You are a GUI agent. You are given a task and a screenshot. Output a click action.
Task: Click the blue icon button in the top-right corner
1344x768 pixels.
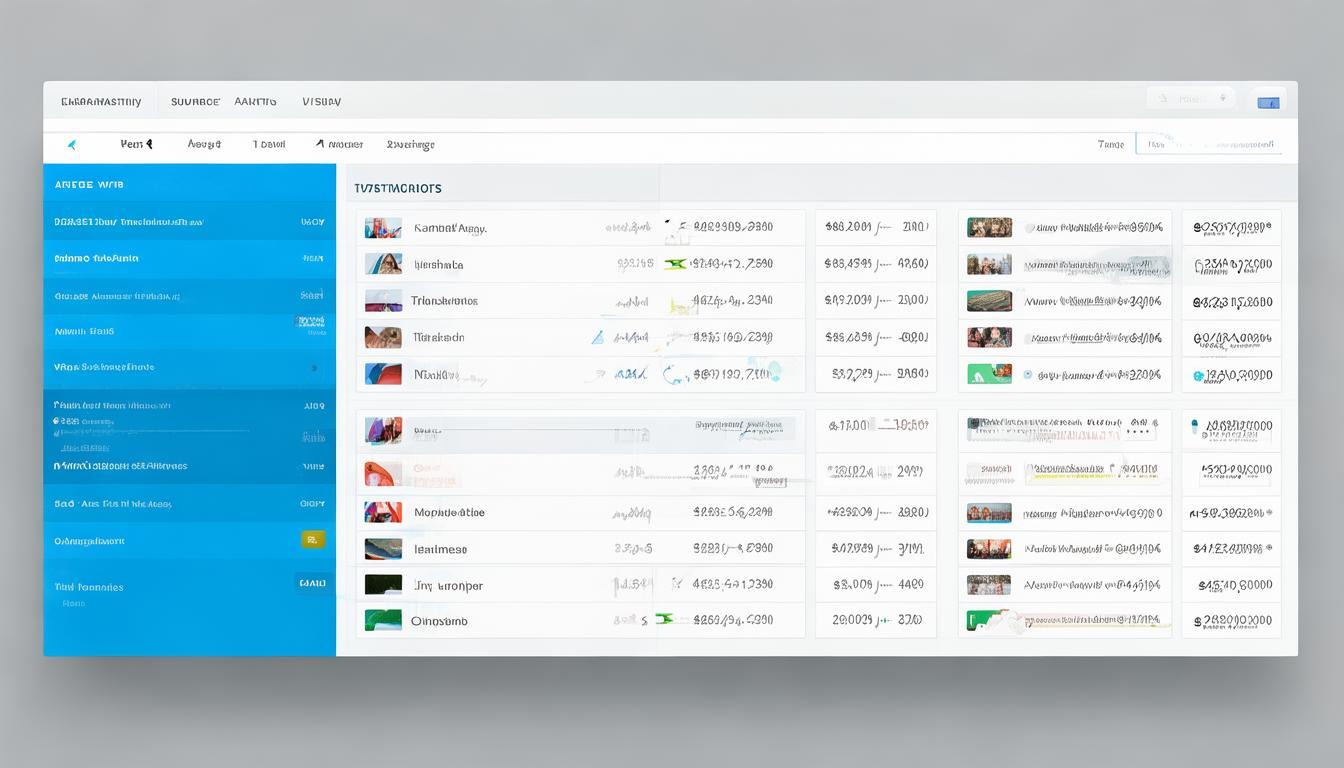(1269, 102)
